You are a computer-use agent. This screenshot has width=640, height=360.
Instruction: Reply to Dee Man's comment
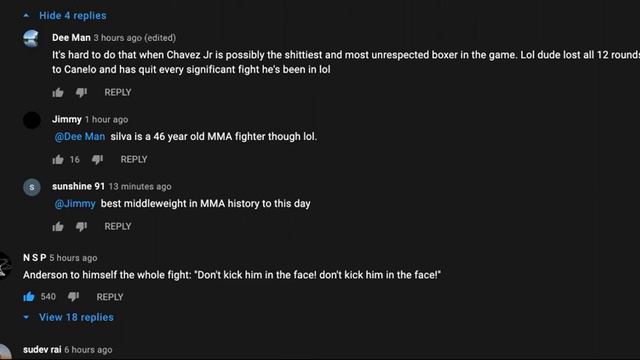(x=118, y=93)
